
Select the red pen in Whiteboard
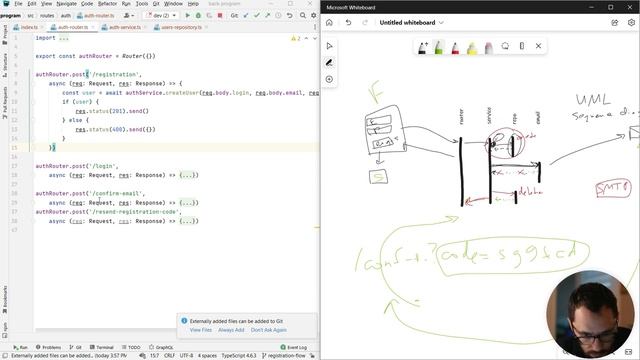point(455,47)
